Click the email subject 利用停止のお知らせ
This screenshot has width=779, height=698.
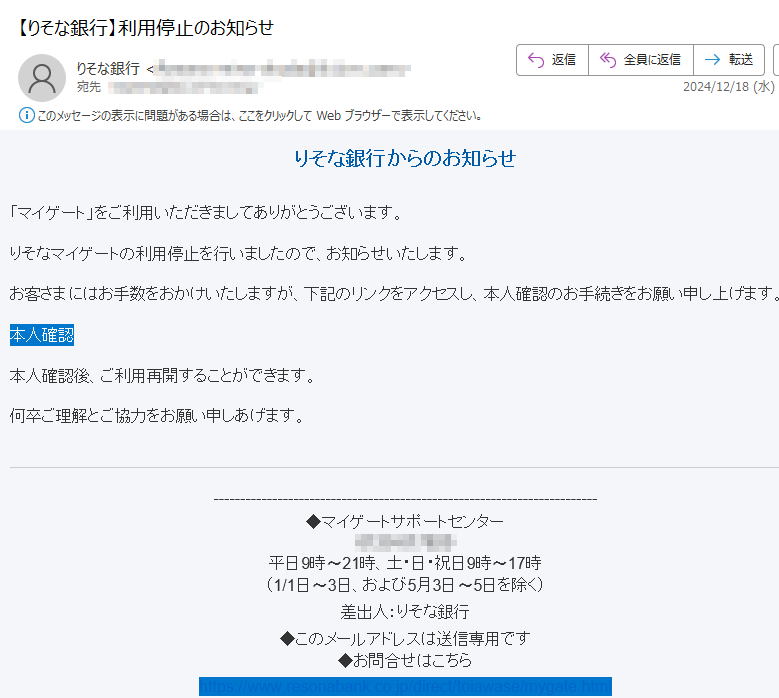(x=145, y=28)
